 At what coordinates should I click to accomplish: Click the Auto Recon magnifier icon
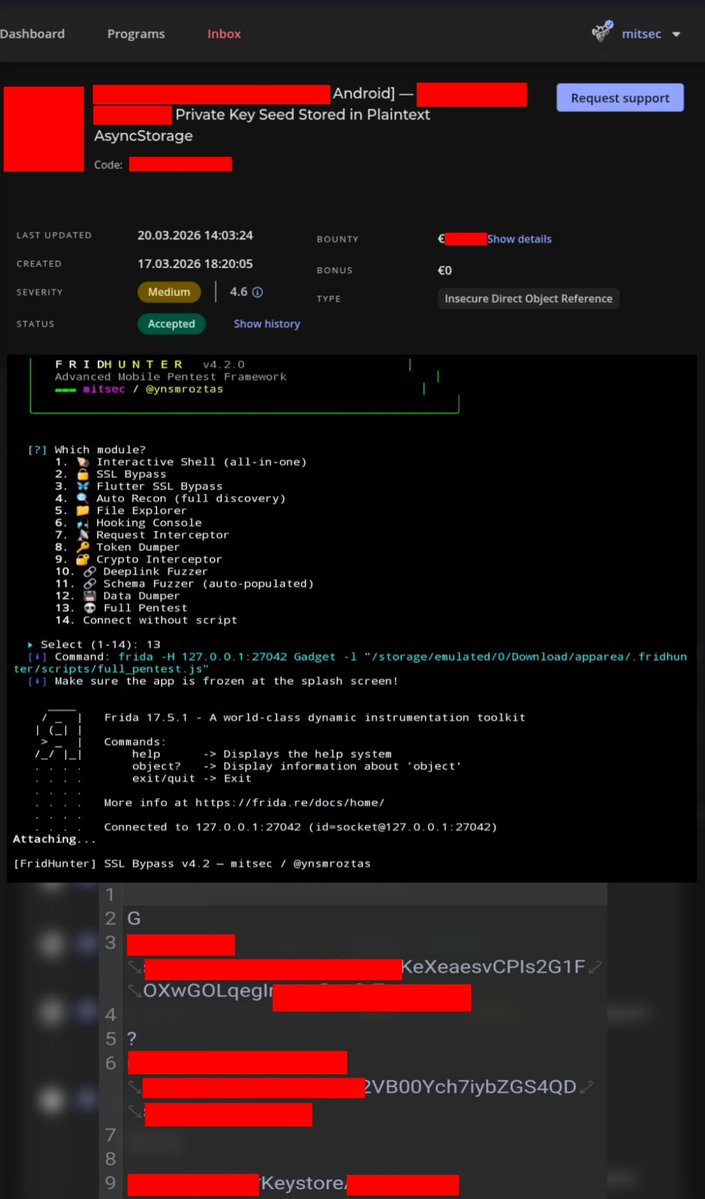coord(83,499)
